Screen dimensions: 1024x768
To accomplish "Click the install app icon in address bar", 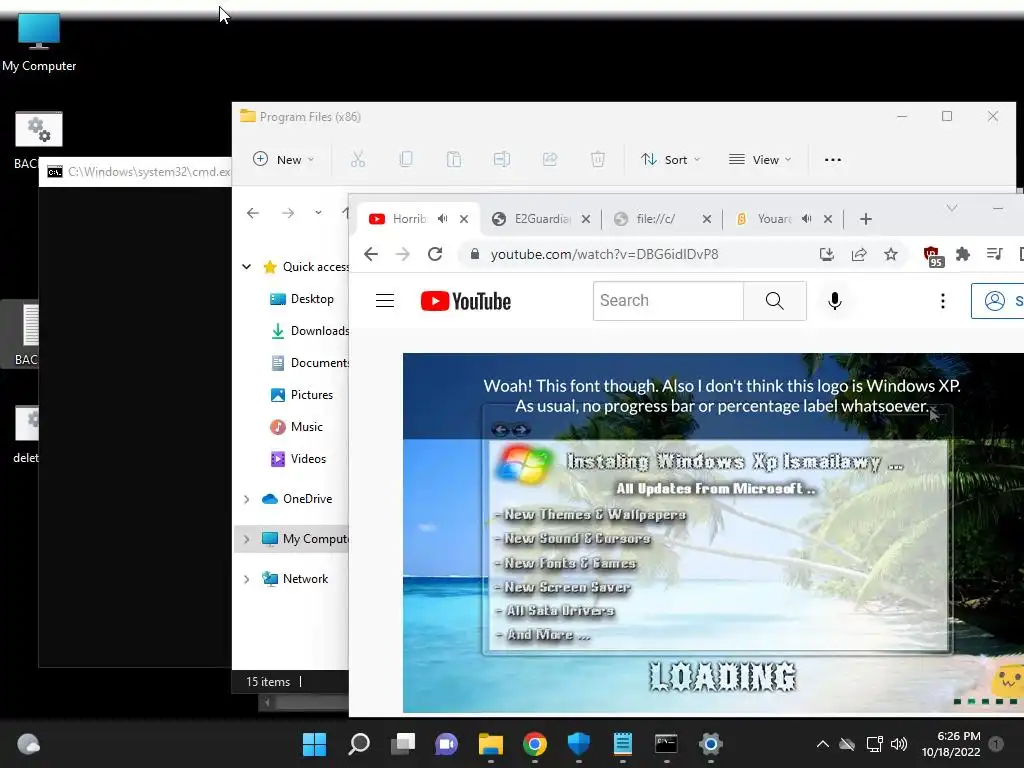I will tap(827, 254).
